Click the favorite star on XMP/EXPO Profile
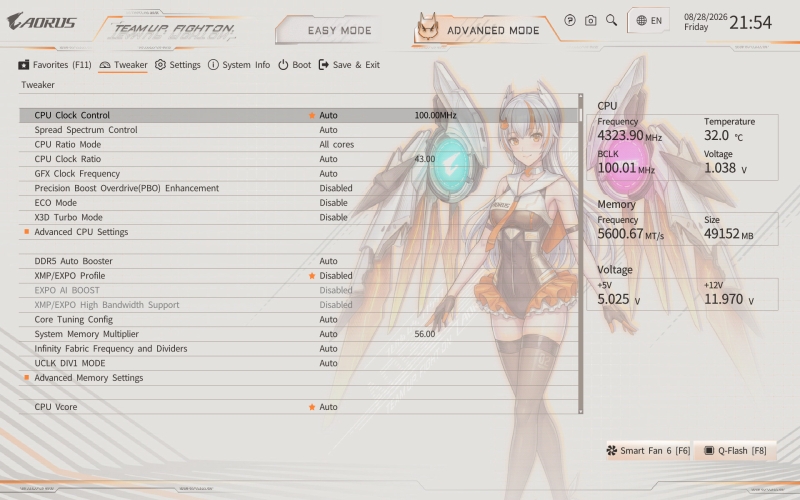Viewport: 800px width, 500px height. [x=312, y=276]
